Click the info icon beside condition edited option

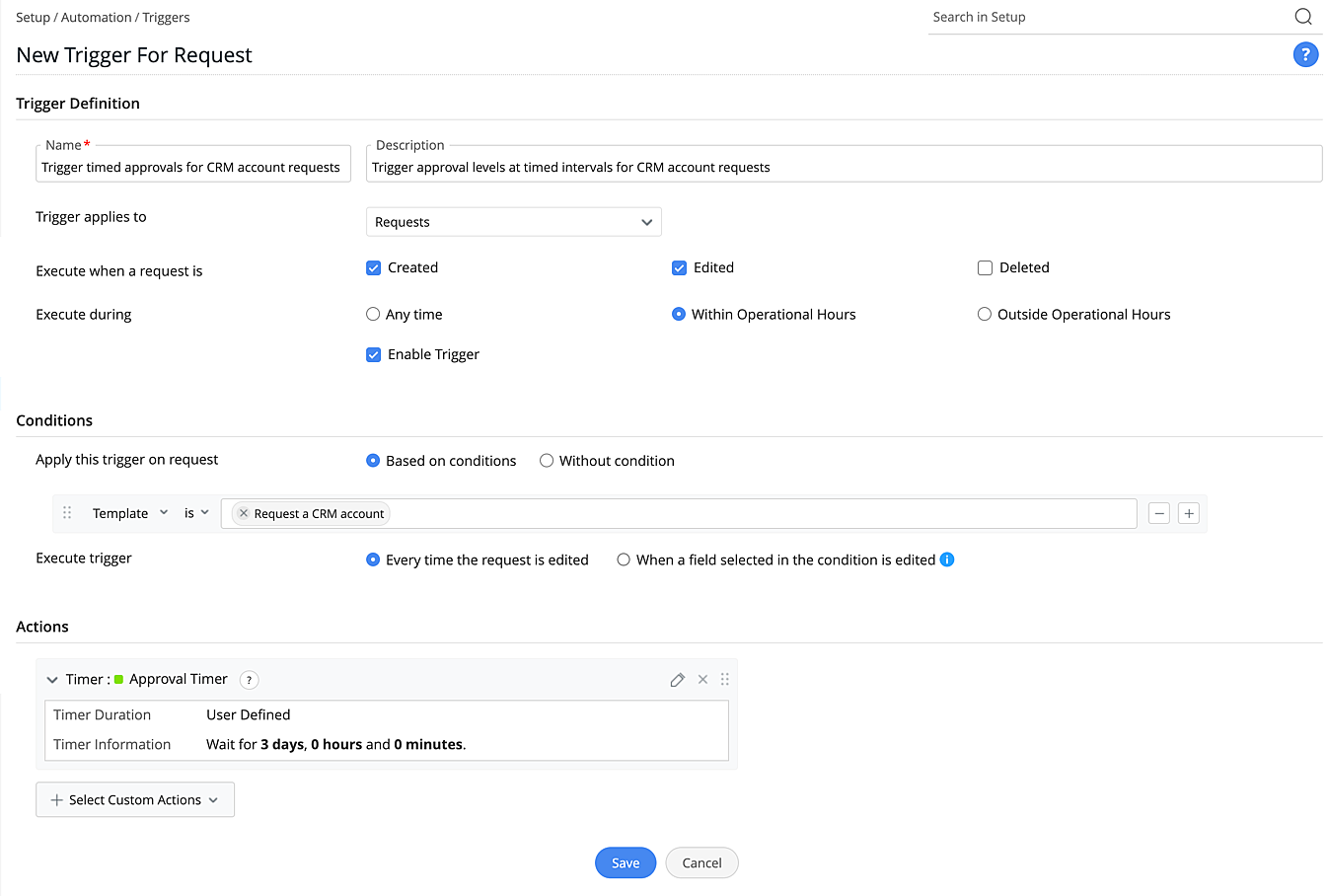(947, 560)
